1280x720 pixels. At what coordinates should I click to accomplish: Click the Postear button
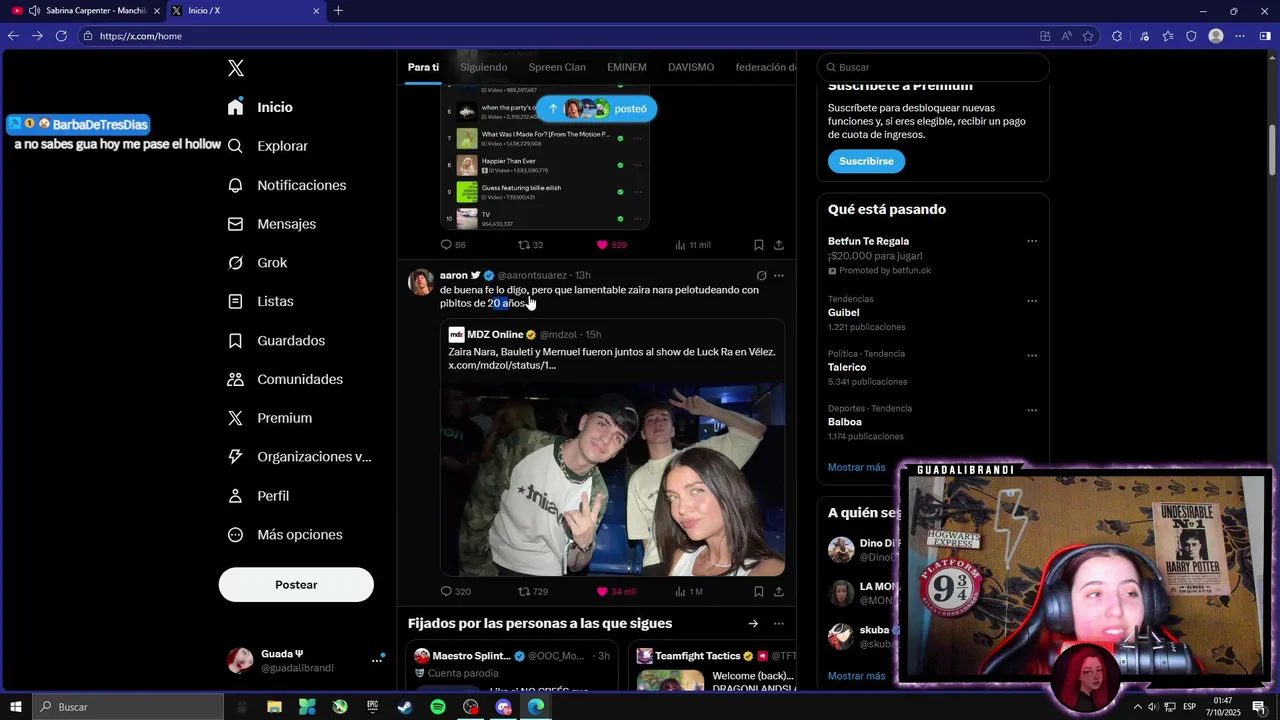click(x=296, y=585)
